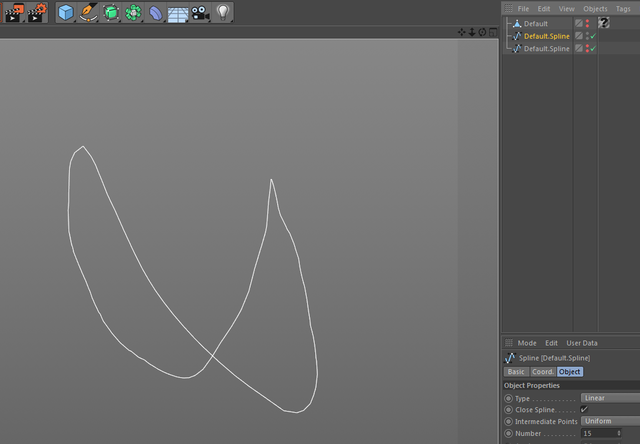Switch to the Basic tab
Screen dimensions: 640x444
(x=516, y=372)
